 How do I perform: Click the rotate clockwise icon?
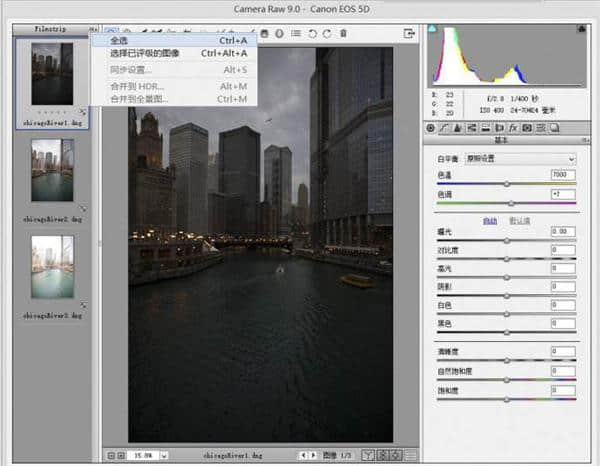(x=327, y=33)
